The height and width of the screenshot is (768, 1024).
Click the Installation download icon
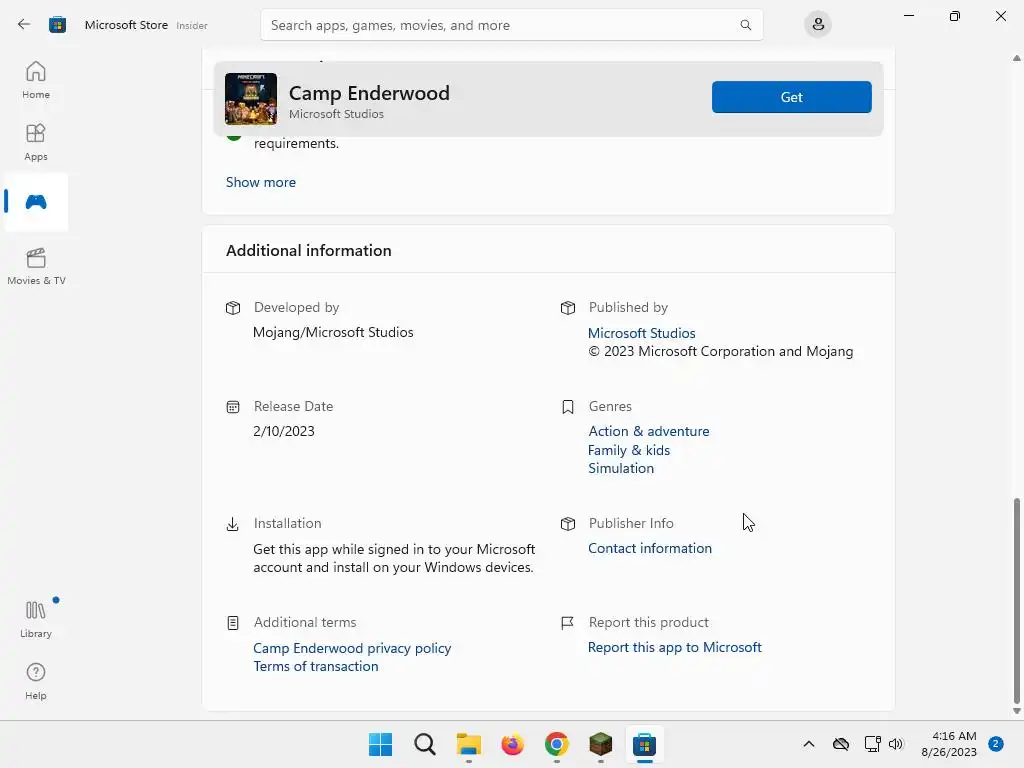(x=232, y=524)
